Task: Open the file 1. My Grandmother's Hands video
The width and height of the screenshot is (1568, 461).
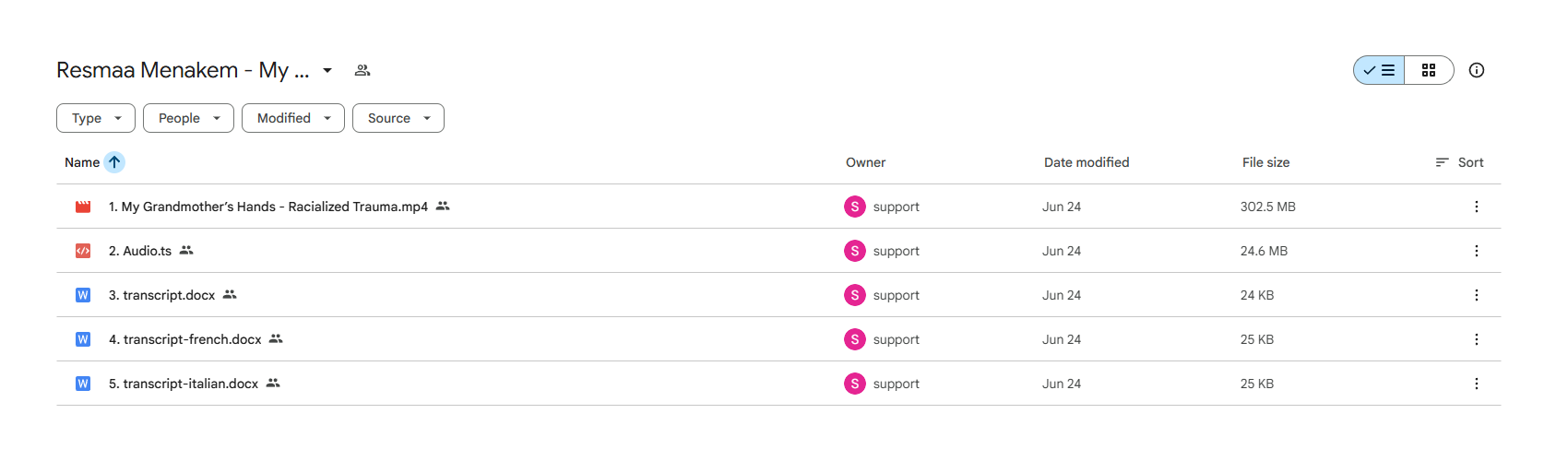Action: click(268, 207)
